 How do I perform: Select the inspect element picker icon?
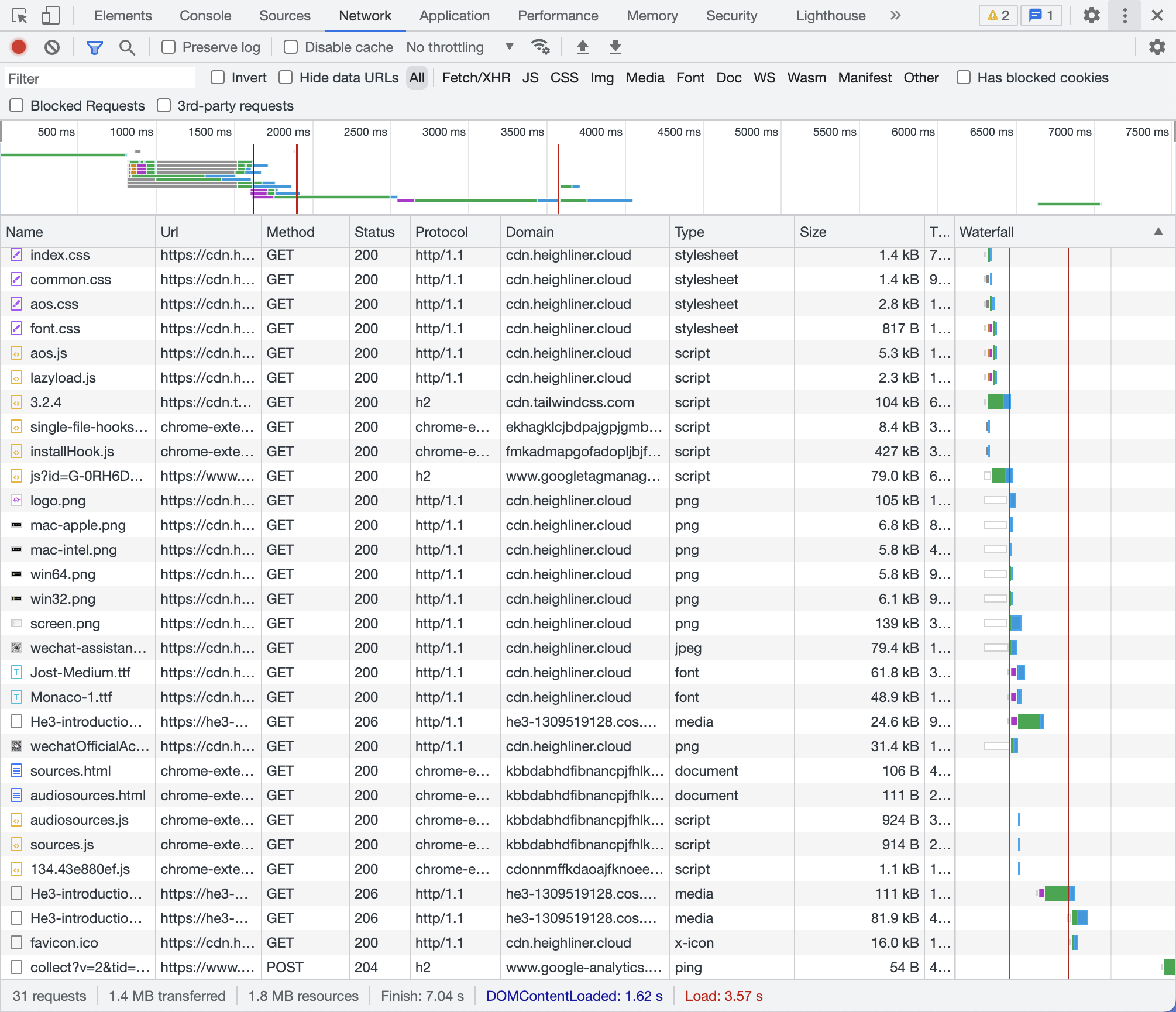pyautogui.click(x=19, y=16)
